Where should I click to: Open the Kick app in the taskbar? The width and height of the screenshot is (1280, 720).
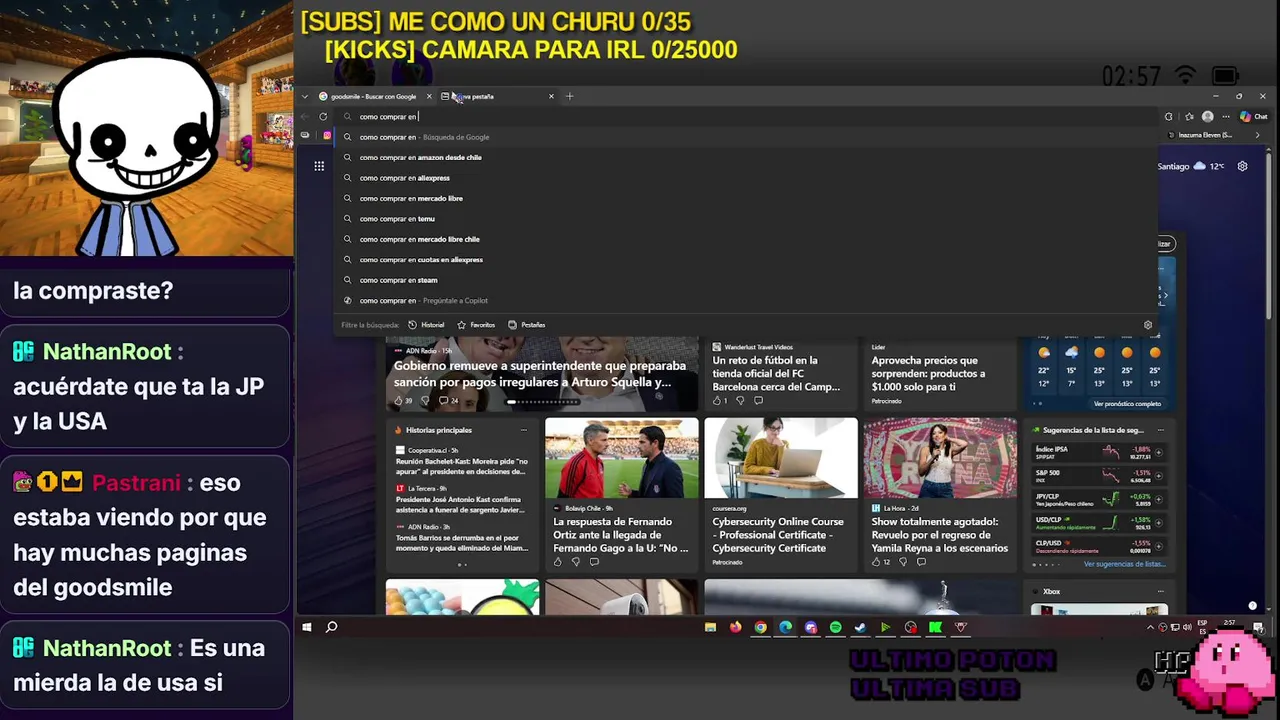pyautogui.click(x=935, y=627)
